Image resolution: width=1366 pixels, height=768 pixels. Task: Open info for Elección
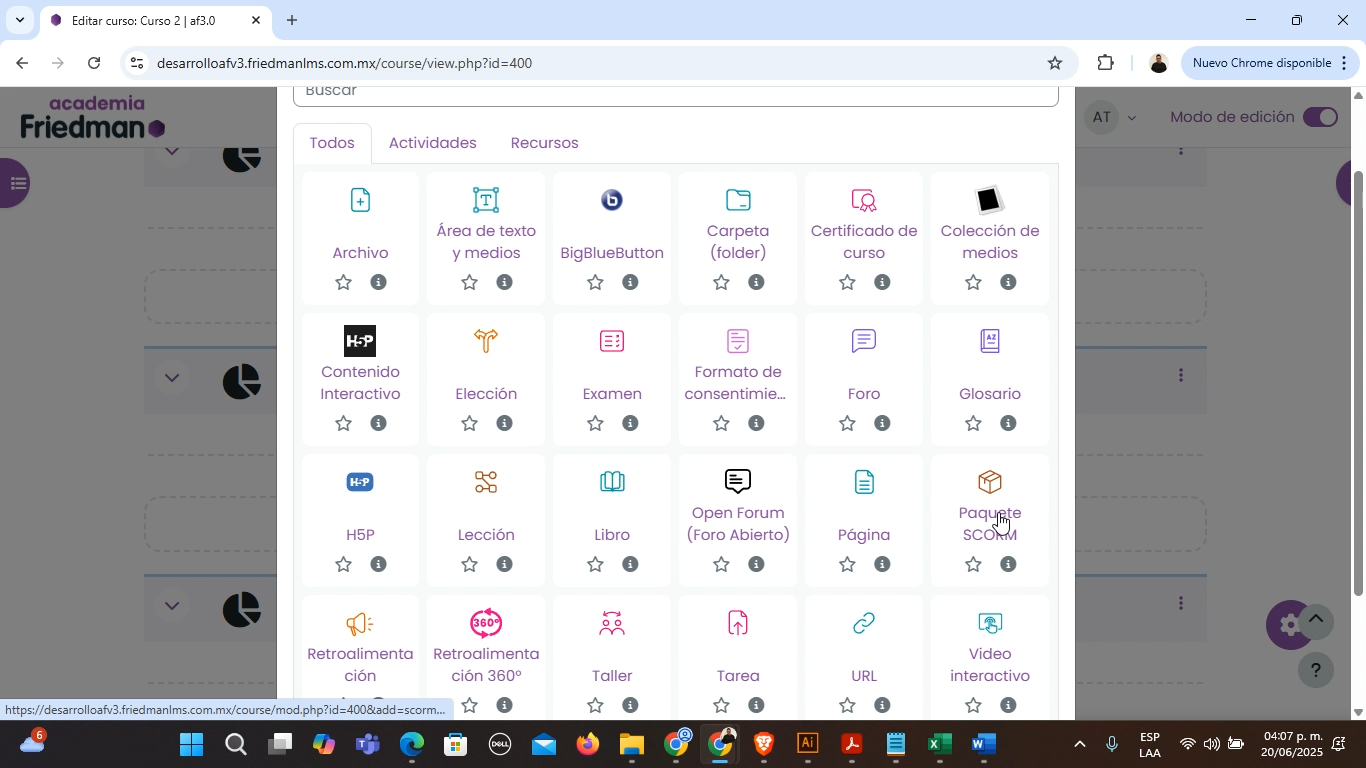coord(504,423)
